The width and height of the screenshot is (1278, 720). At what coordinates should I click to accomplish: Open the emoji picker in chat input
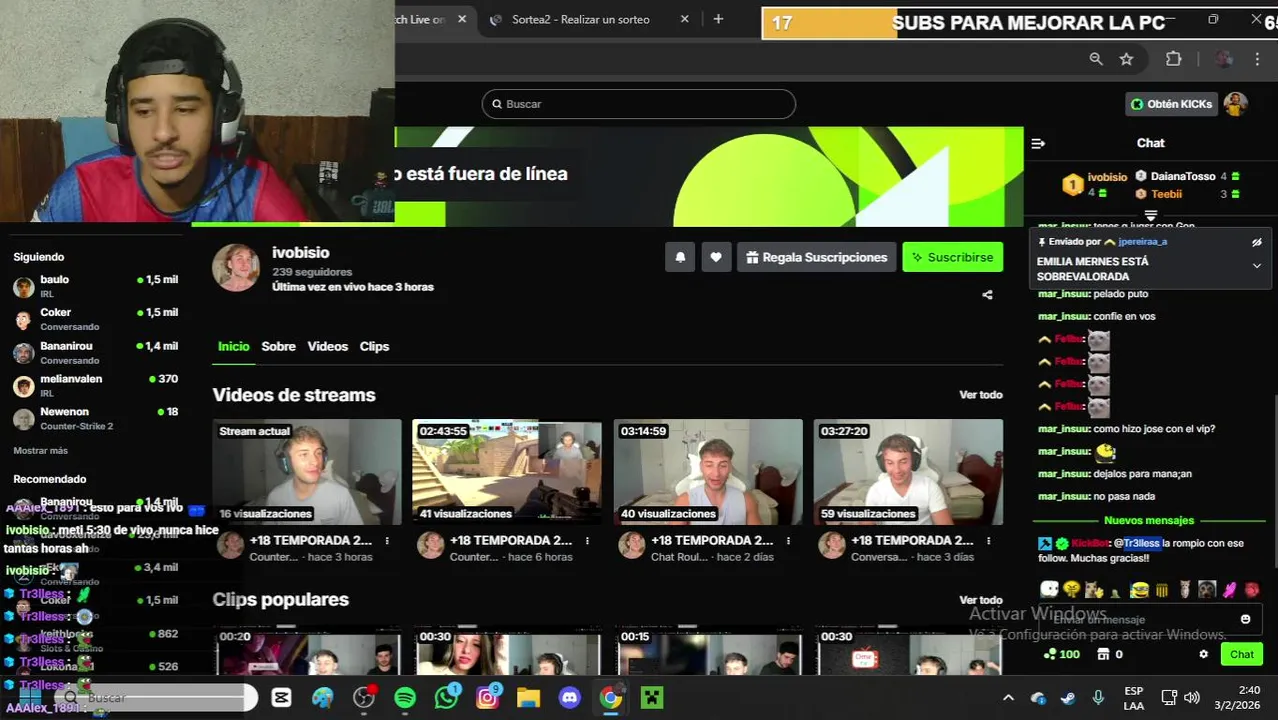1245,619
